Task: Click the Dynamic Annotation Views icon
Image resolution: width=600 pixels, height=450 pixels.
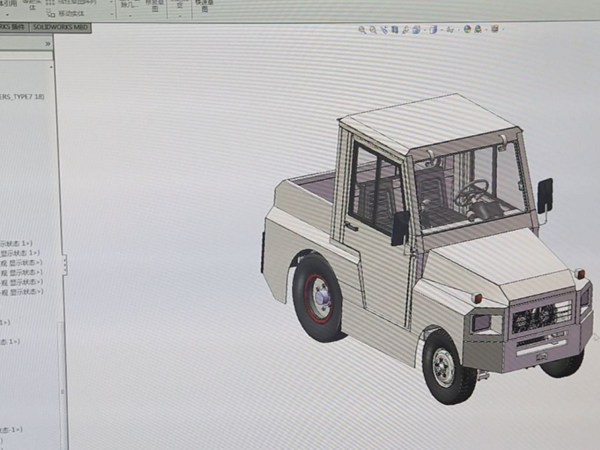Action: pos(406,30)
